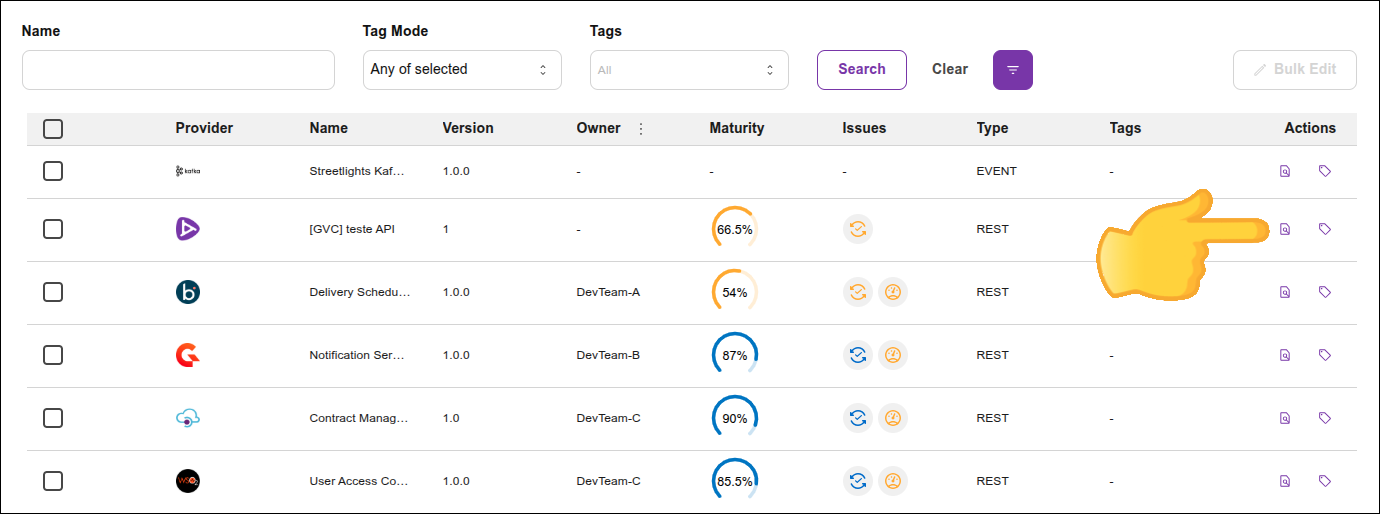1380x514 pixels.
Task: Open details icon for Notification Ser... row
Action: (1285, 355)
